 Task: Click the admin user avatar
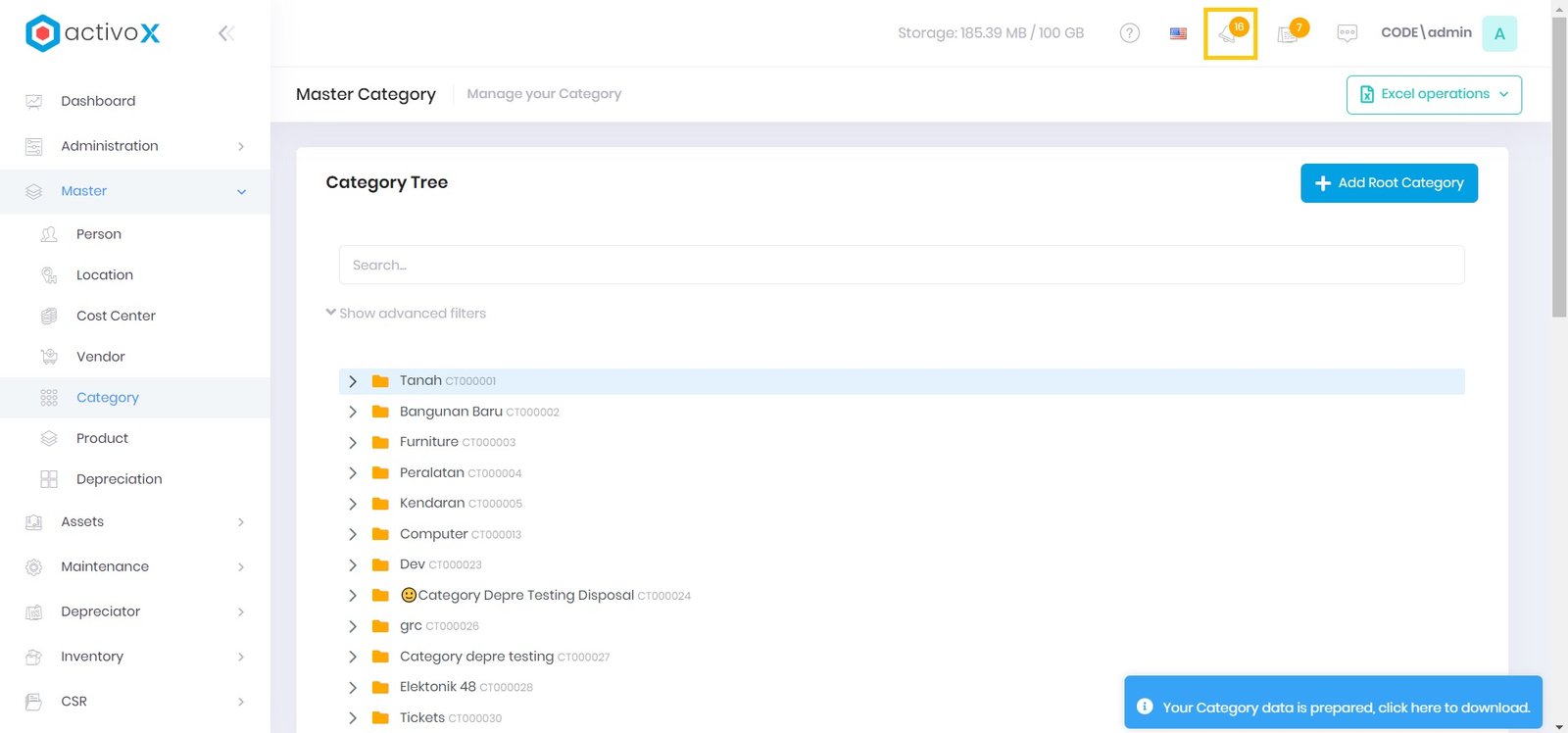1498,33
